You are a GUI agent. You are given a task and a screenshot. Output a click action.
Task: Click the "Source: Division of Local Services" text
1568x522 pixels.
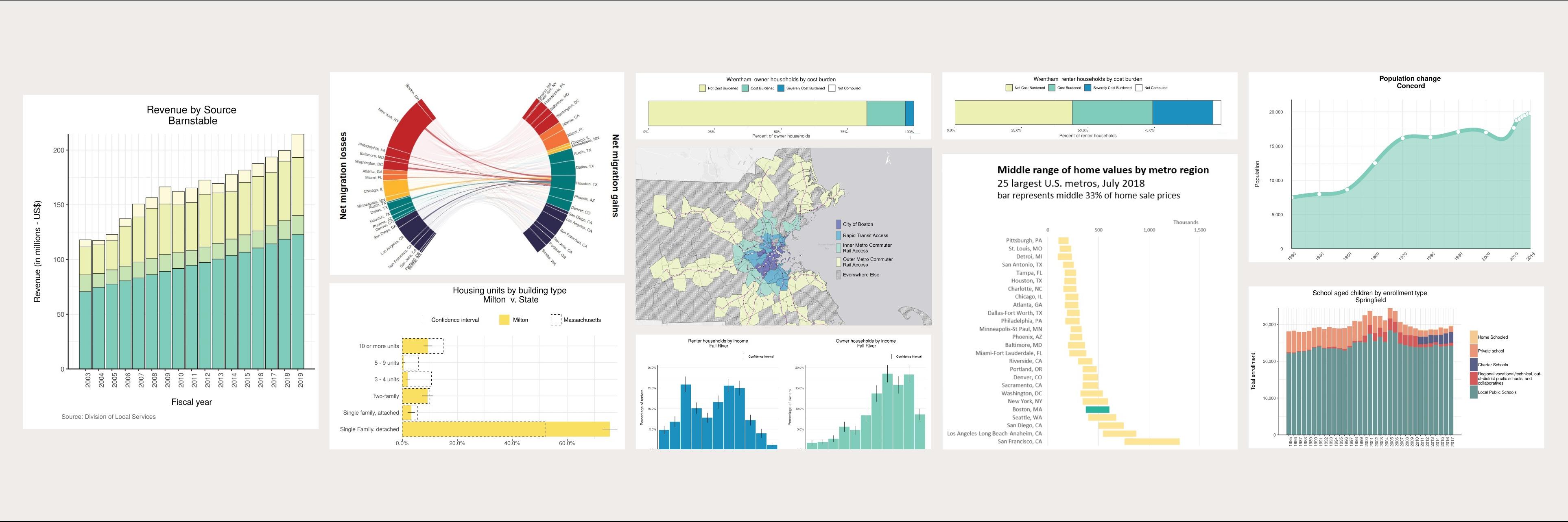[x=108, y=416]
